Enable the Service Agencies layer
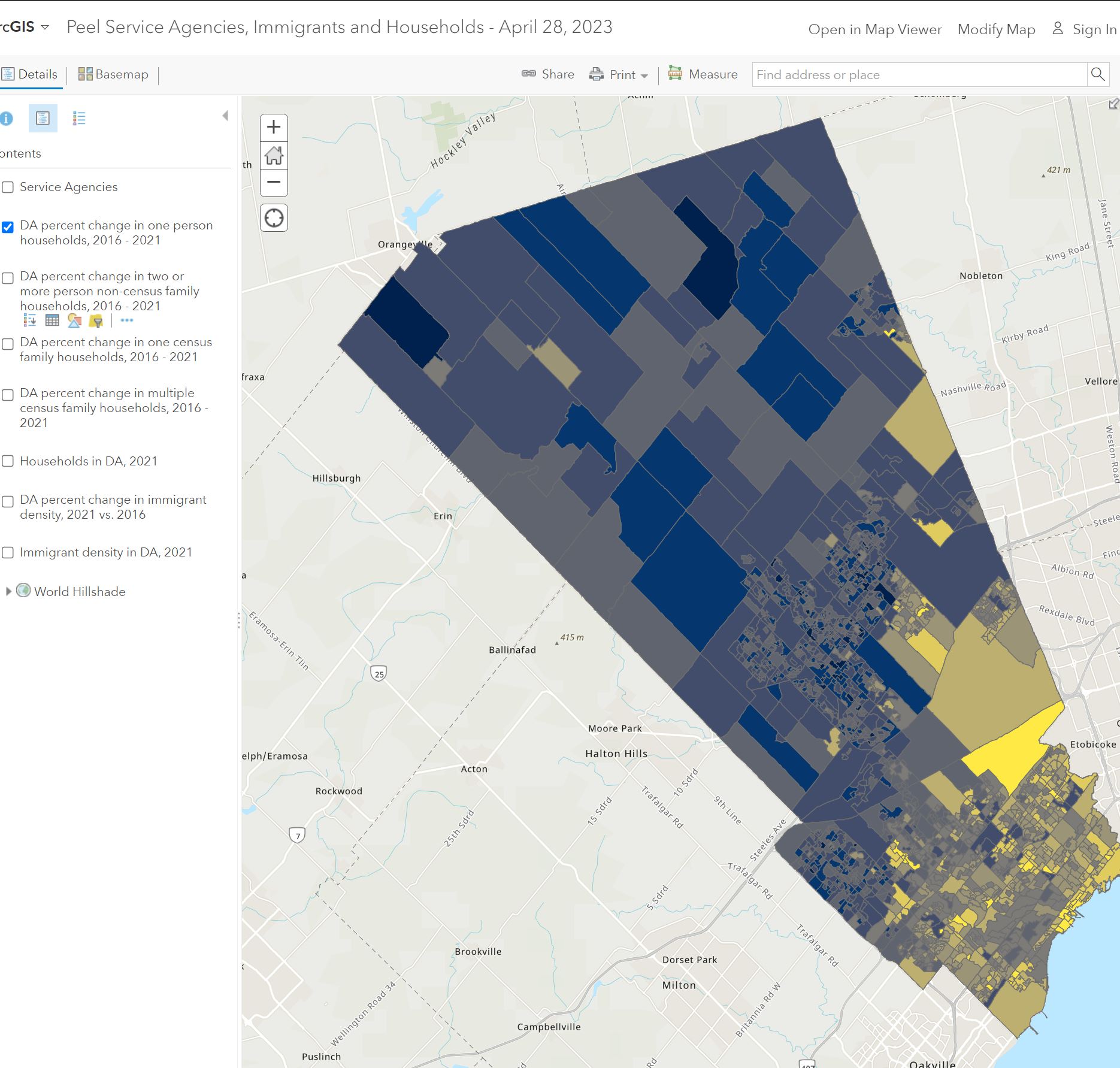Image resolution: width=1120 pixels, height=1068 pixels. (x=8, y=187)
